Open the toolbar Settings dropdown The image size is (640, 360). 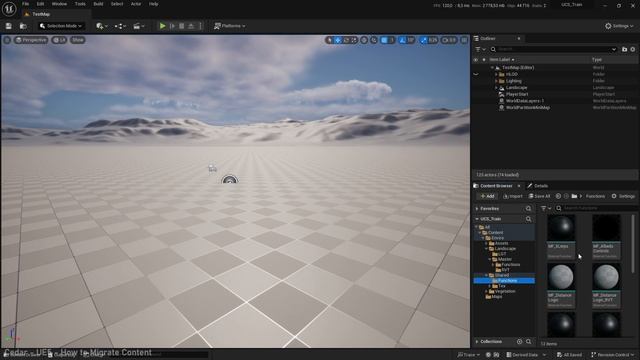click(x=619, y=26)
